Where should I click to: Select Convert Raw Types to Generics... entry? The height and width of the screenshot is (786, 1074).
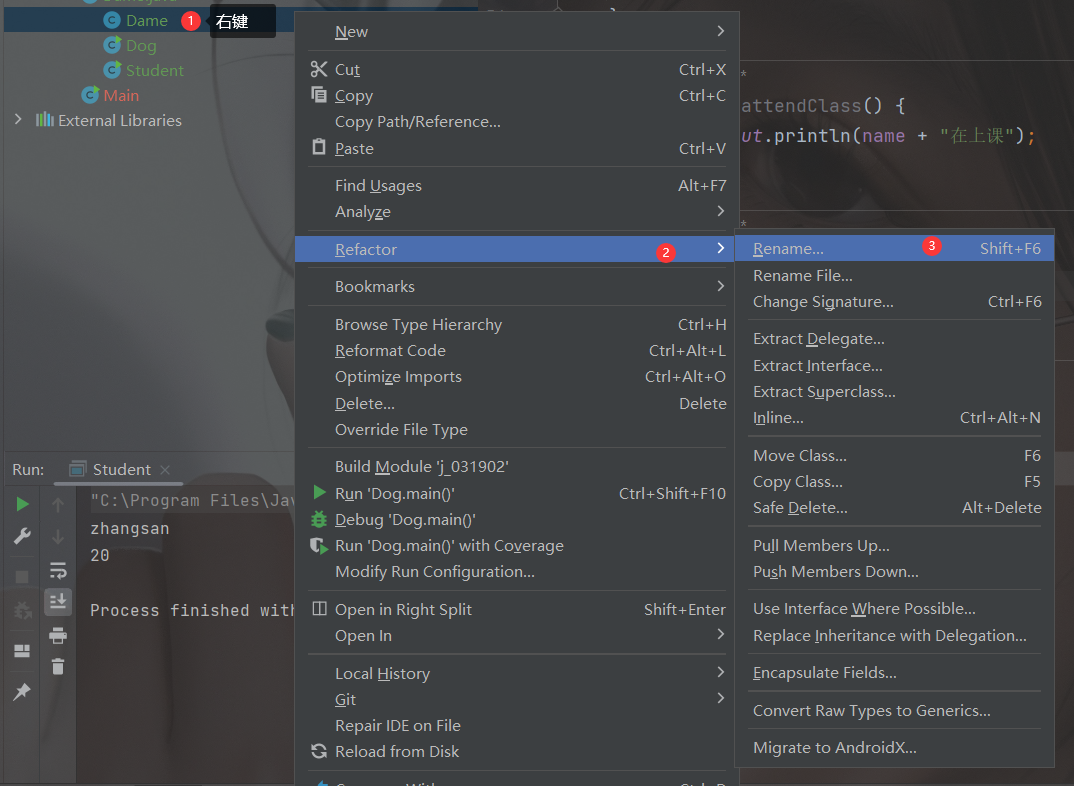(x=894, y=710)
